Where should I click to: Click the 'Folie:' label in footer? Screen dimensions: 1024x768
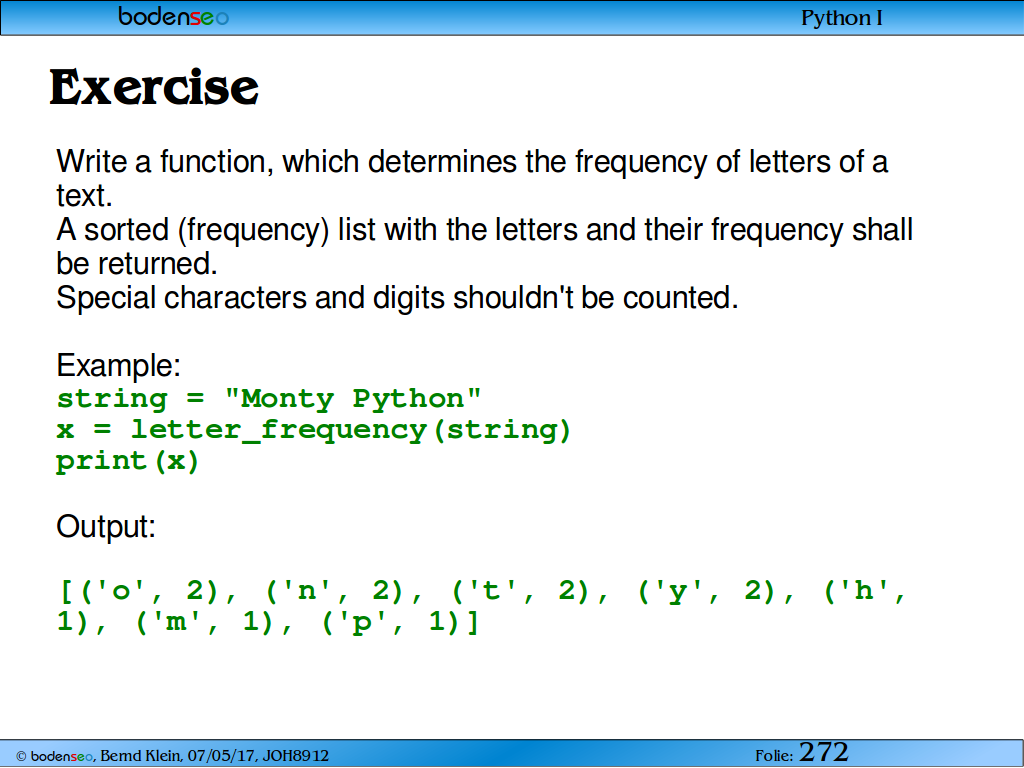[x=775, y=756]
